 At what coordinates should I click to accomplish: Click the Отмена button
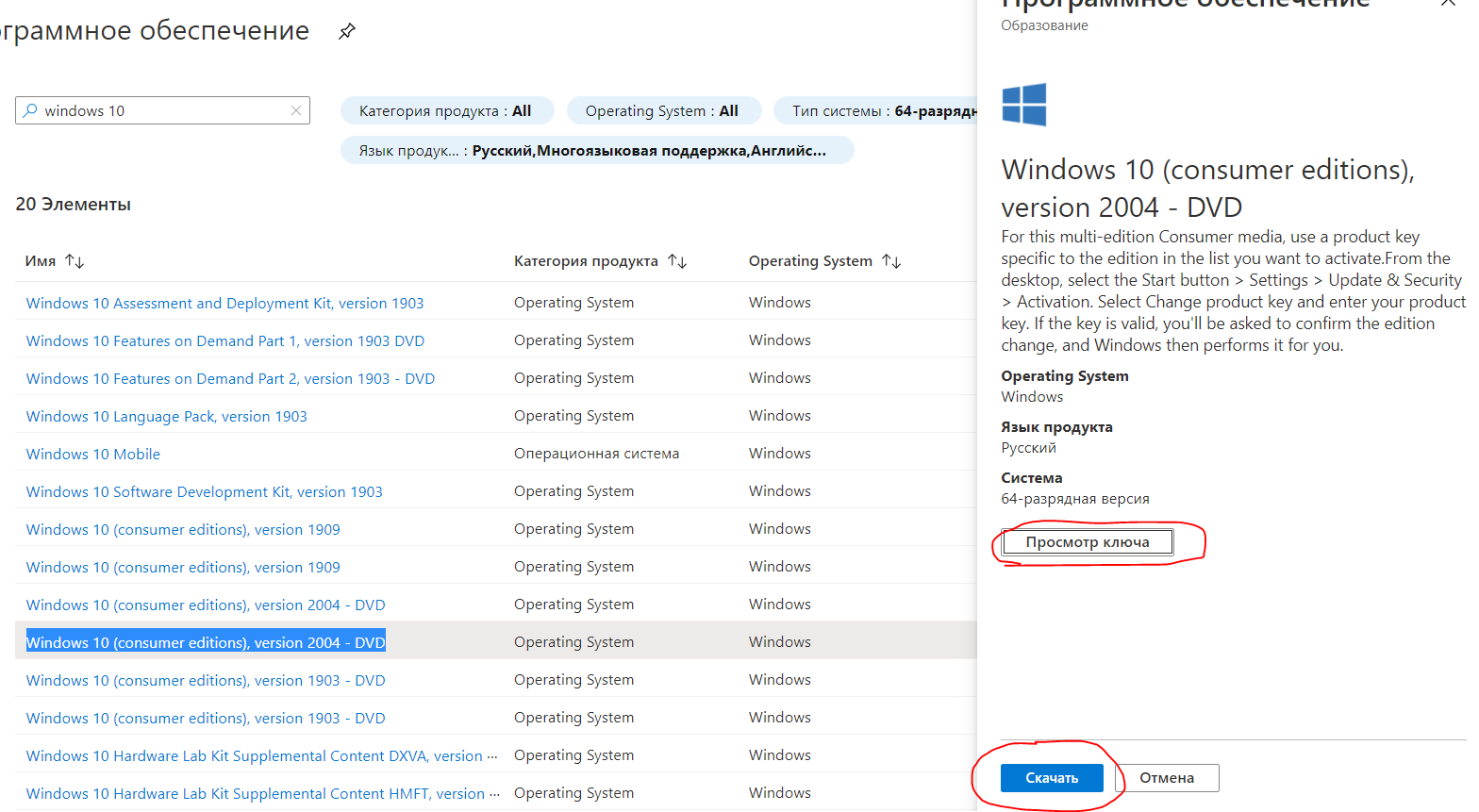pyautogui.click(x=1167, y=778)
